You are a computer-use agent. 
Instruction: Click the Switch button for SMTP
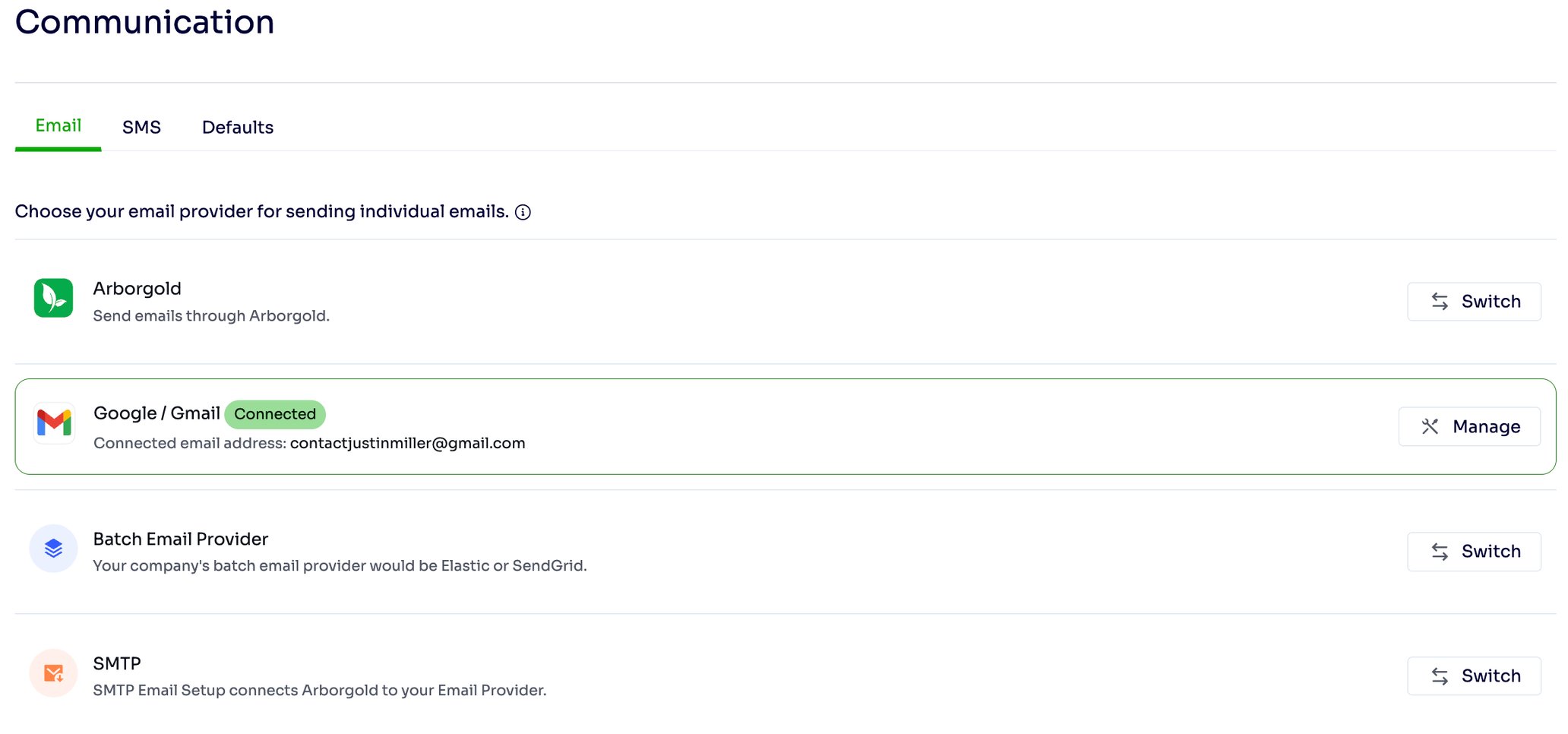point(1474,675)
